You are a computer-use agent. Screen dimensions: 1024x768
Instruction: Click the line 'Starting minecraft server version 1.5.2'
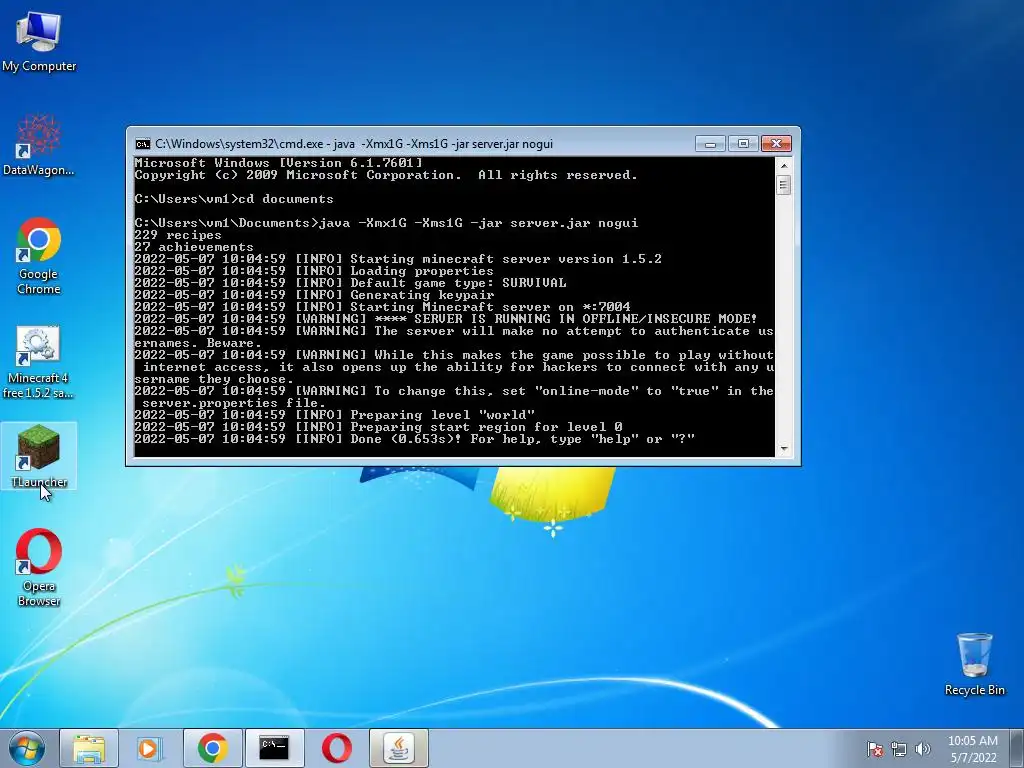[398, 259]
